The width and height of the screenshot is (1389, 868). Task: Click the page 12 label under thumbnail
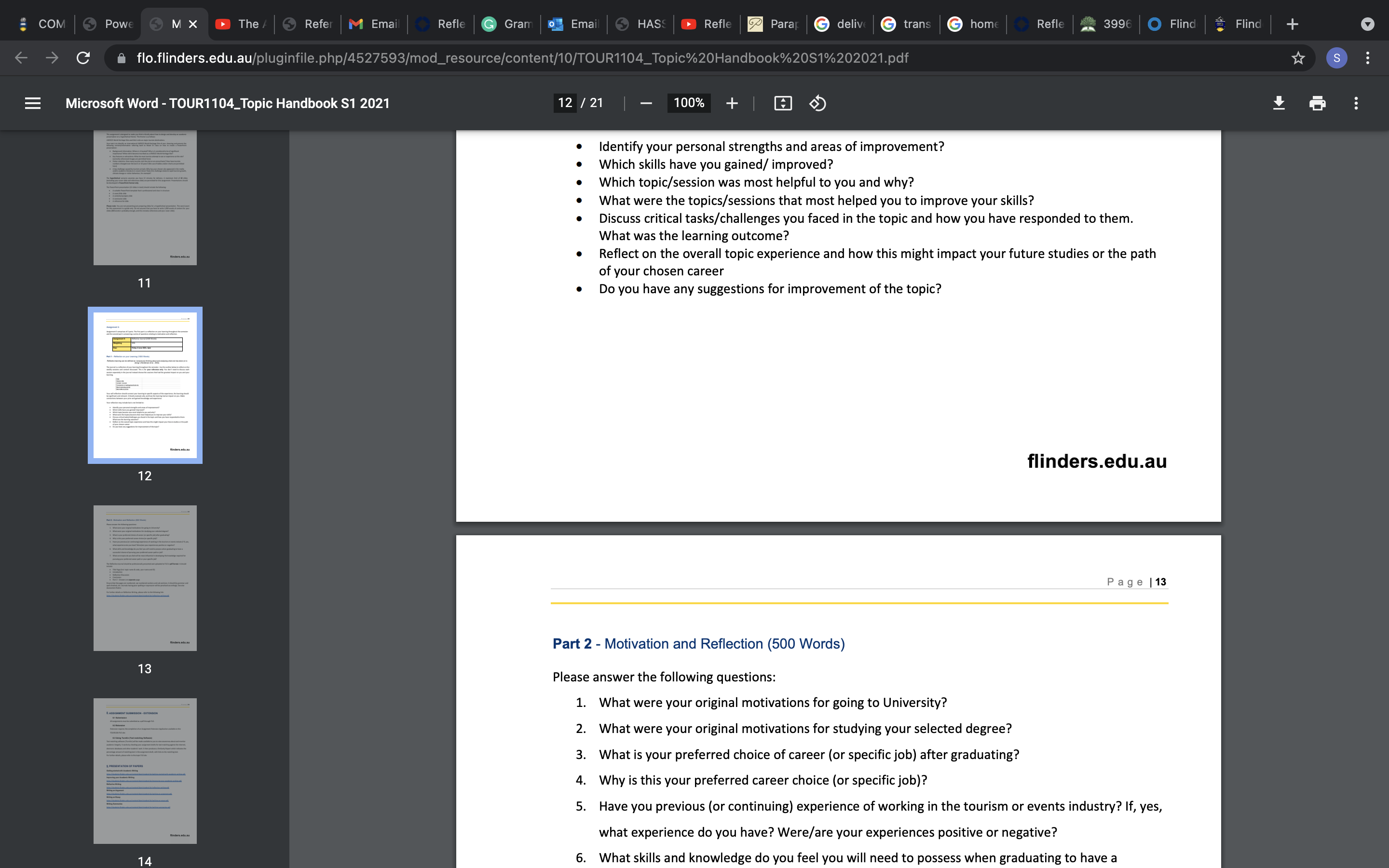pyautogui.click(x=145, y=476)
